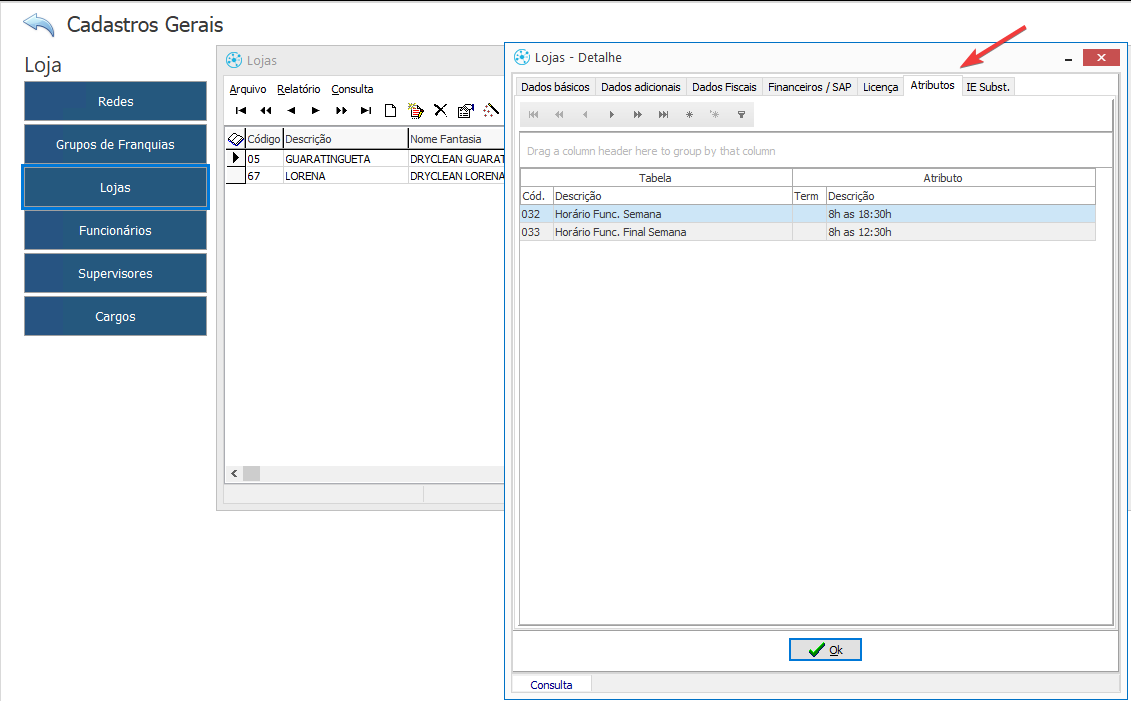This screenshot has height=701, width=1131.
Task: Select the Horário Func. Final Semana row
Action: click(x=620, y=232)
